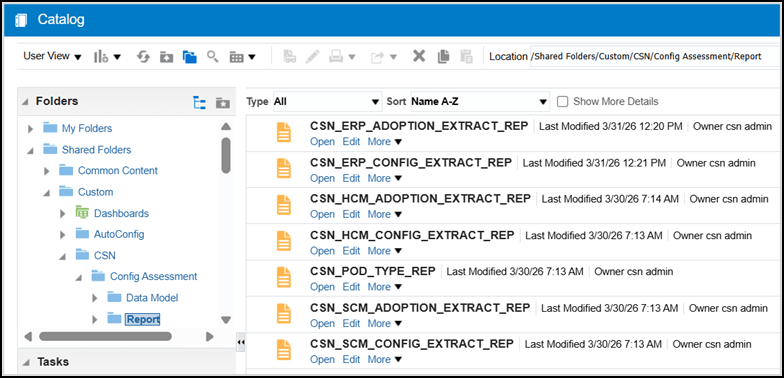Select the Custom folder in tree
784x378 pixels.
(95, 192)
